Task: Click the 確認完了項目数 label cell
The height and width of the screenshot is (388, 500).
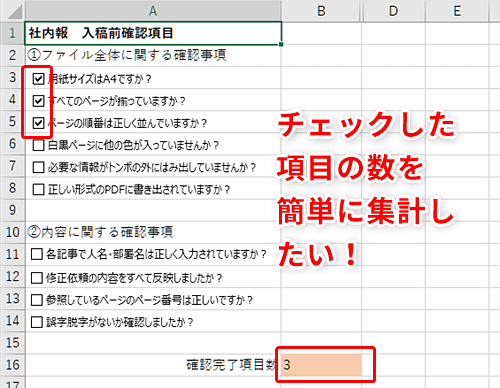Action: [153, 365]
